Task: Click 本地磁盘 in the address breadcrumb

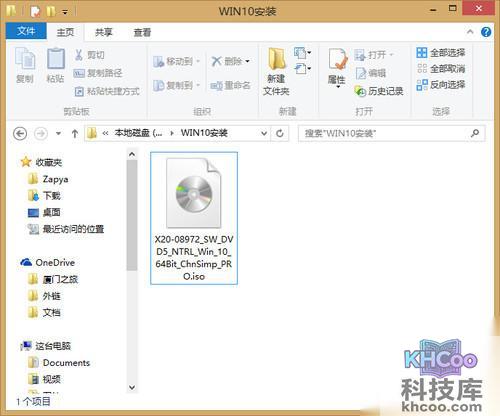Action: click(x=138, y=133)
